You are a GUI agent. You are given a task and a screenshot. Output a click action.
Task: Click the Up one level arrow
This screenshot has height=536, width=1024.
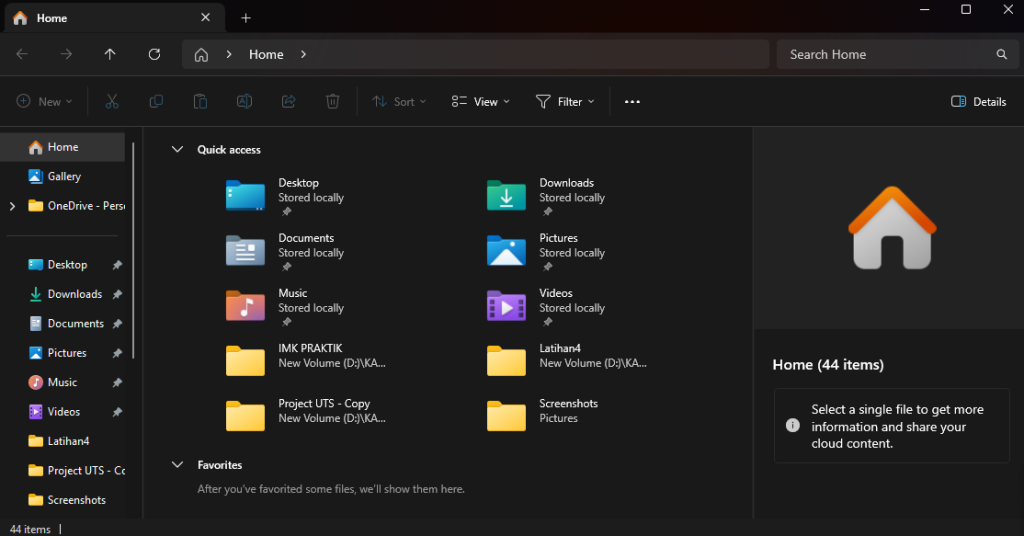110,55
